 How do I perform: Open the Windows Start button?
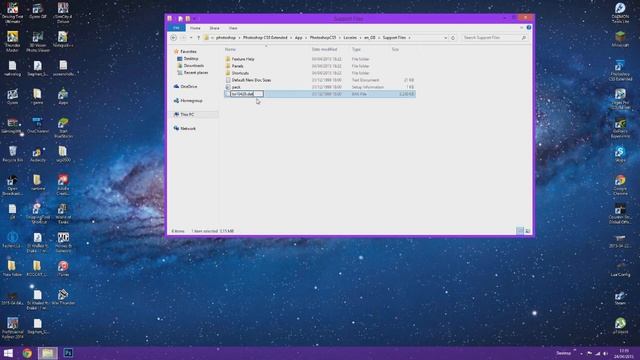point(8,353)
